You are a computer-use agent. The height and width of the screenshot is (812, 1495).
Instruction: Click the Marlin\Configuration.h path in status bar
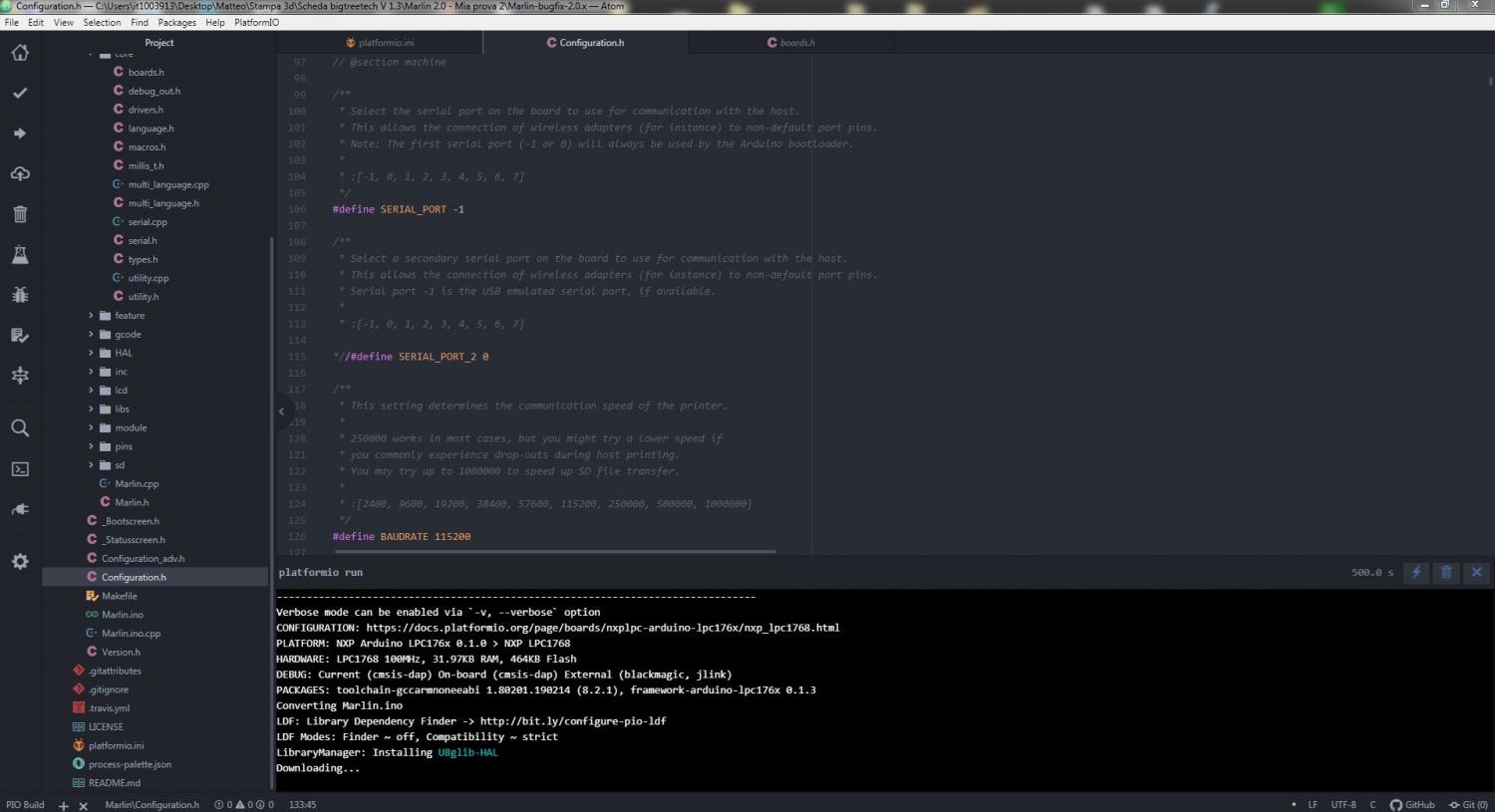152,805
